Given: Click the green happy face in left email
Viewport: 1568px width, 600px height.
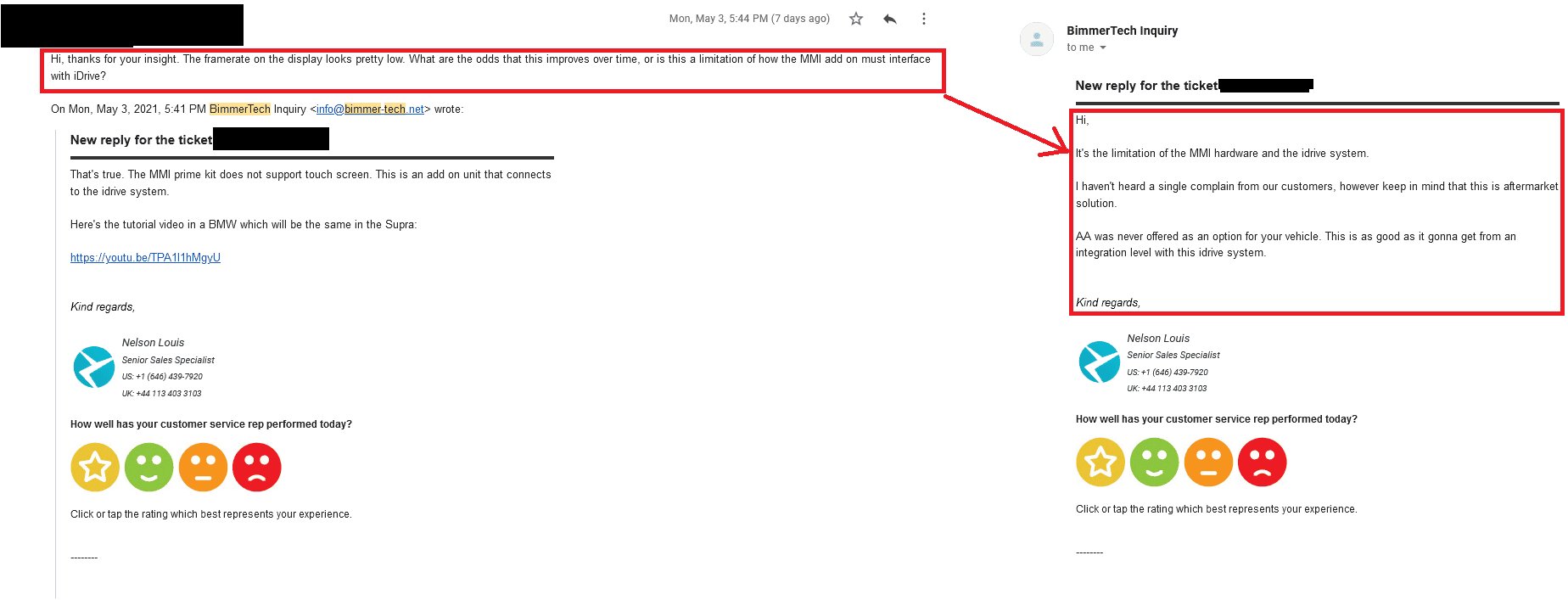Looking at the screenshot, I should [x=149, y=468].
